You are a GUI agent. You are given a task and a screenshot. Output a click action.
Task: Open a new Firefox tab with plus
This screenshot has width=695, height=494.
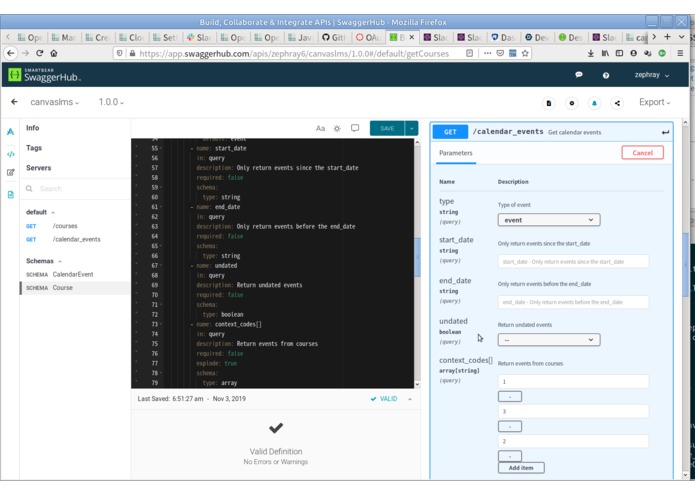coord(667,37)
